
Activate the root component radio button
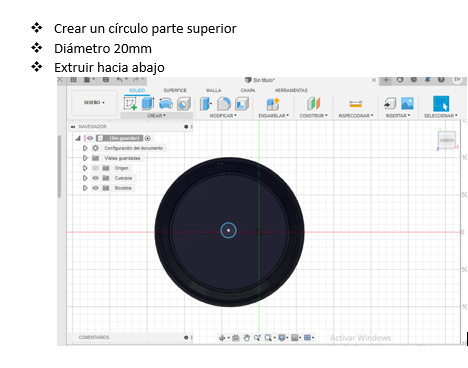(x=148, y=138)
